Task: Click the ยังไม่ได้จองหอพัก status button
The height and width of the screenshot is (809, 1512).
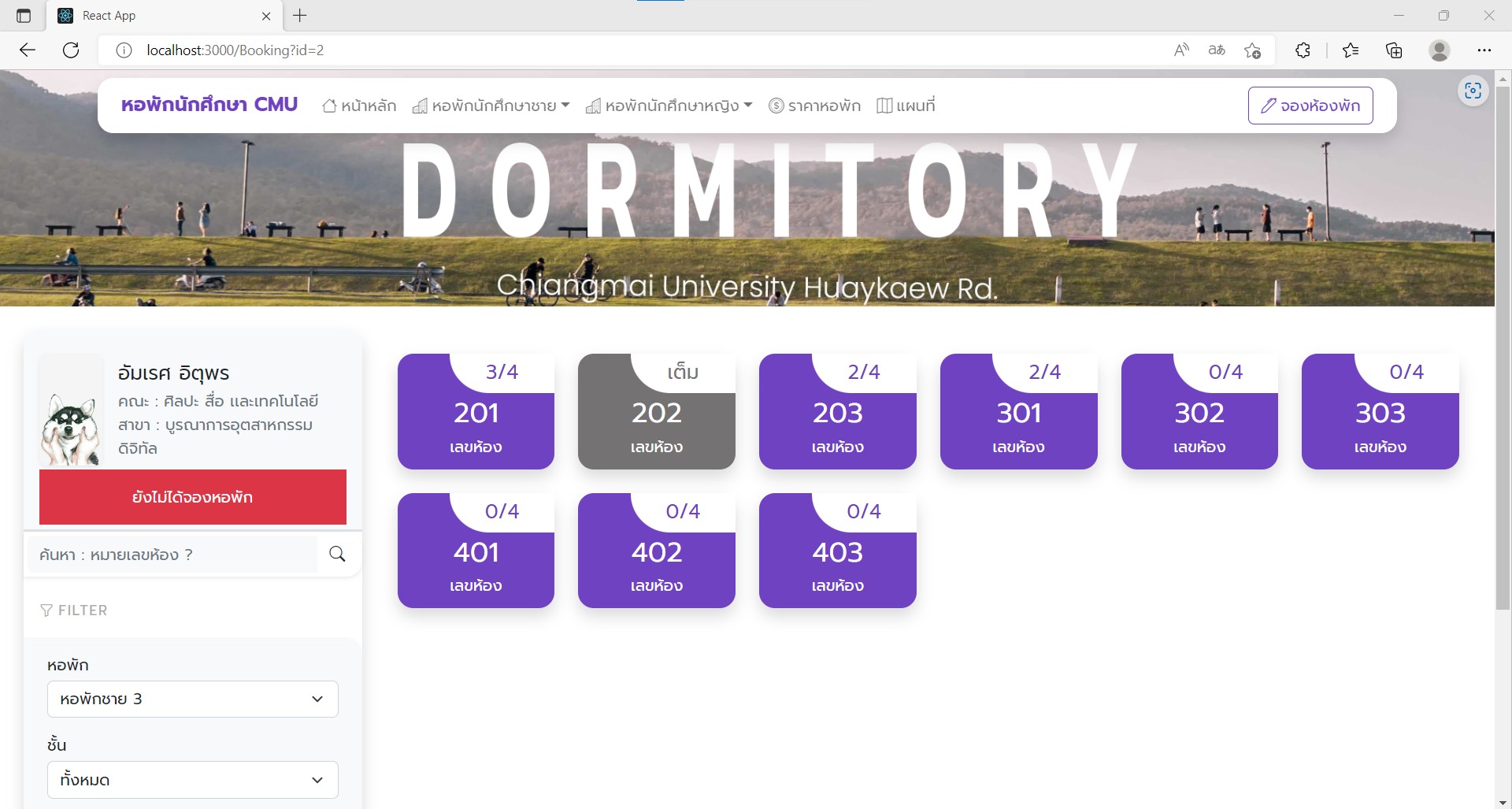Action: 192,496
